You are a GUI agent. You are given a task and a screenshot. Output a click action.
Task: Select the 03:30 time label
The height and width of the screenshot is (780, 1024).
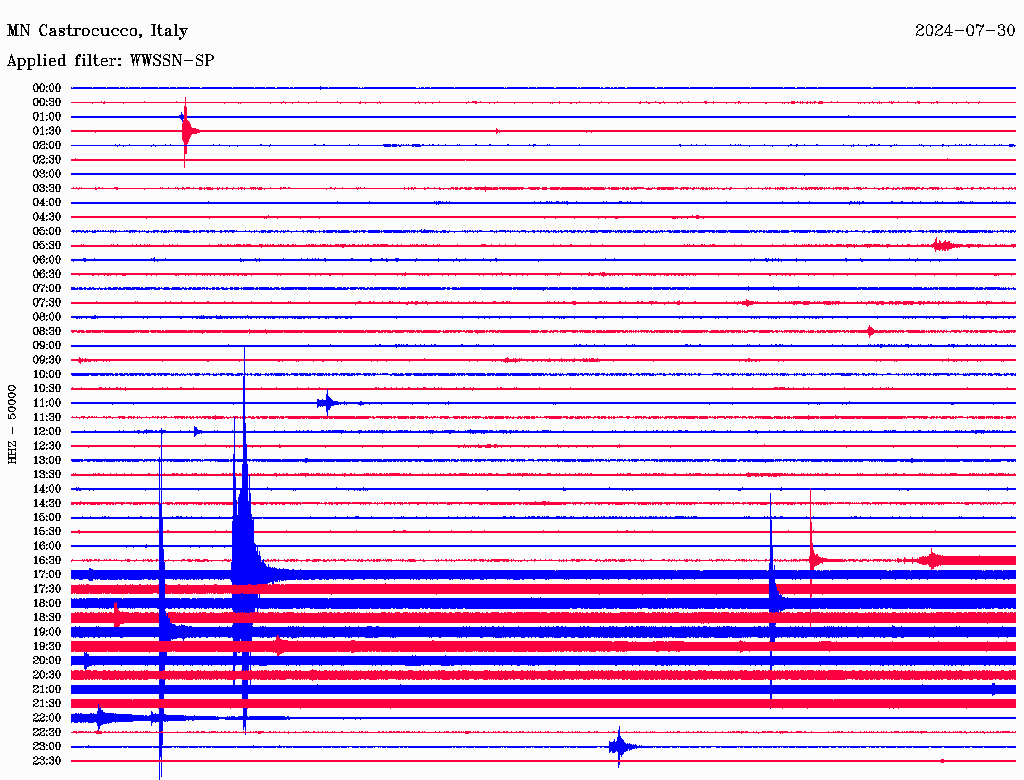click(46, 188)
